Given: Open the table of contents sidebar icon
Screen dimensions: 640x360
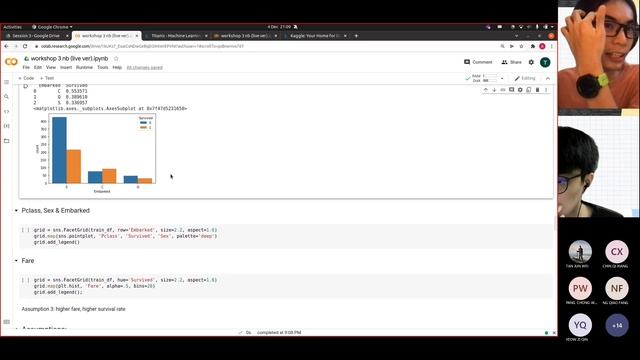Looking at the screenshot, I should (7, 82).
